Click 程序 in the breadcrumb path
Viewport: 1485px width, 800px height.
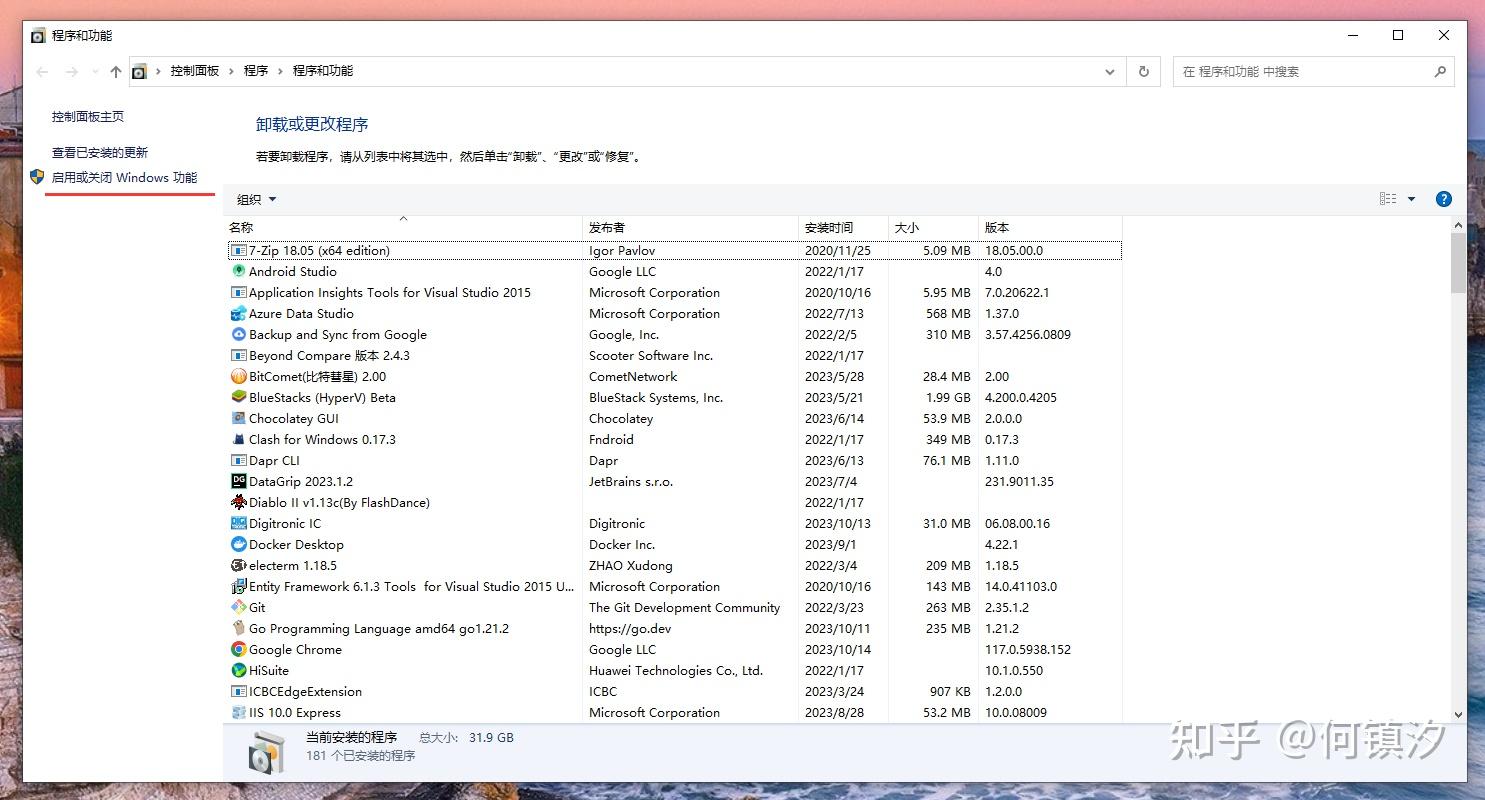tap(256, 71)
